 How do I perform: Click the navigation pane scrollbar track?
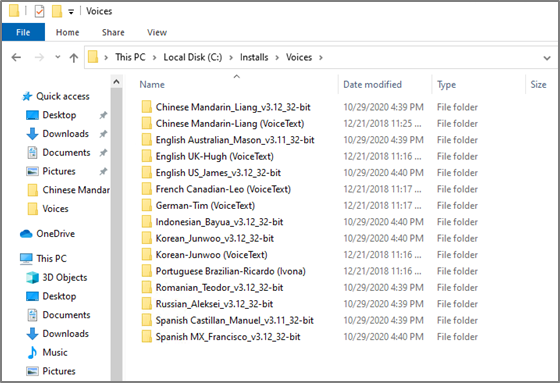click(x=116, y=234)
